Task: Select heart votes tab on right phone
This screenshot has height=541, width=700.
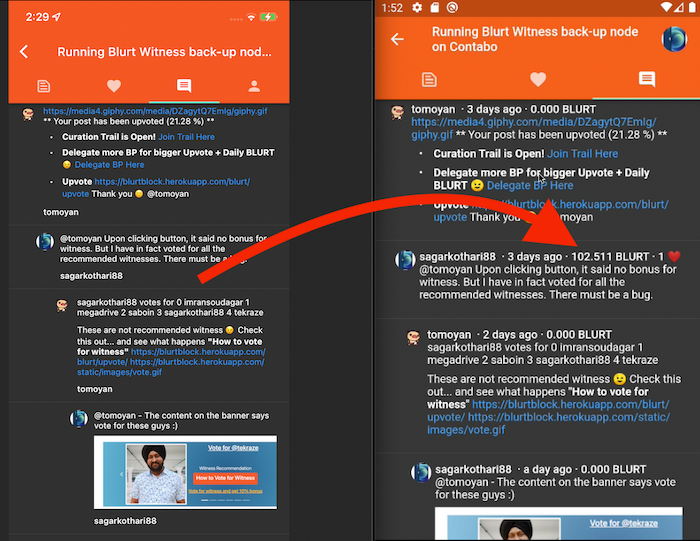Action: pyautogui.click(x=538, y=79)
